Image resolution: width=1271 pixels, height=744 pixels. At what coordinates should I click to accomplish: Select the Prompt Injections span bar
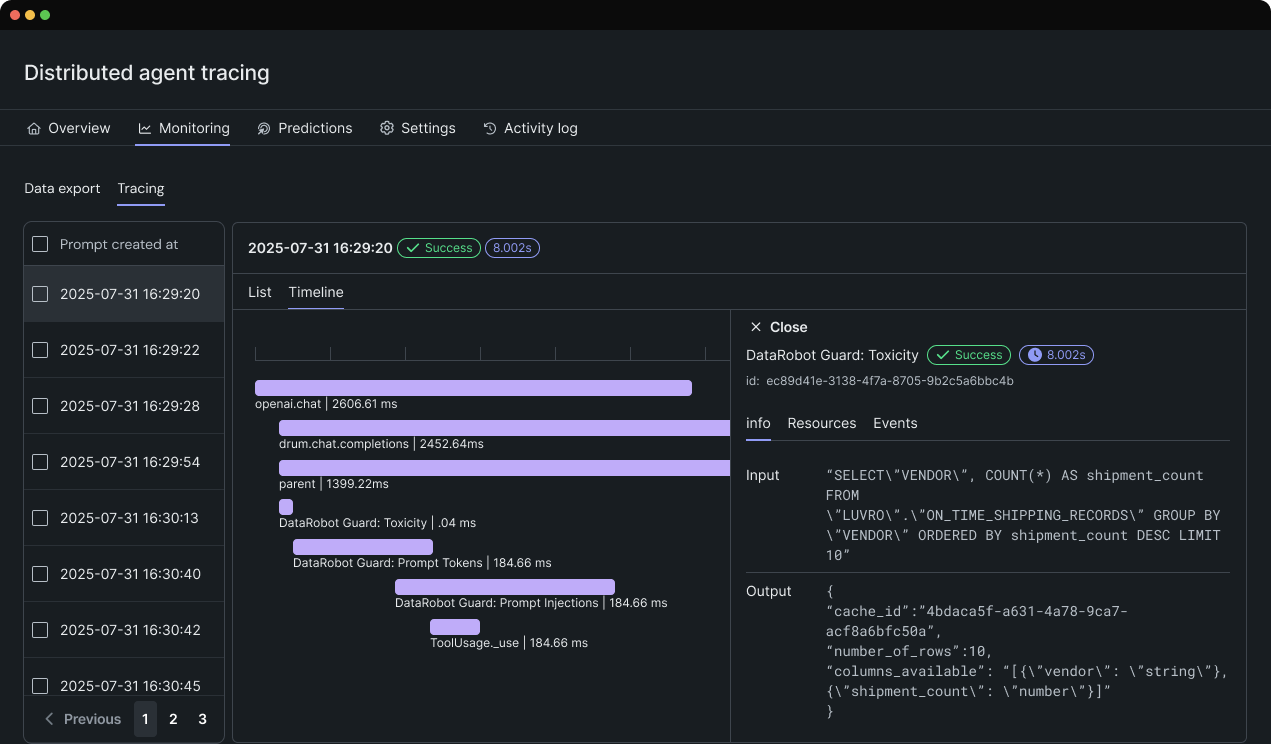(x=504, y=587)
